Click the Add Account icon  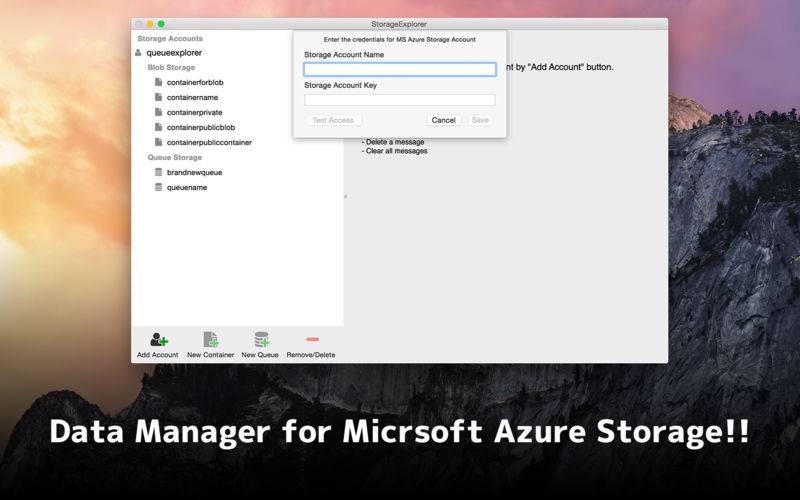[159, 339]
